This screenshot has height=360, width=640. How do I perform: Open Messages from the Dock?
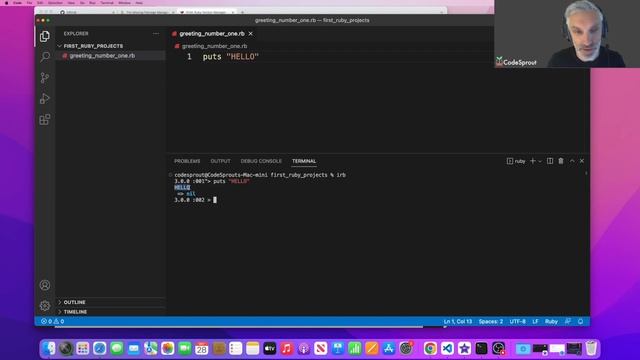pyautogui.click(x=117, y=349)
